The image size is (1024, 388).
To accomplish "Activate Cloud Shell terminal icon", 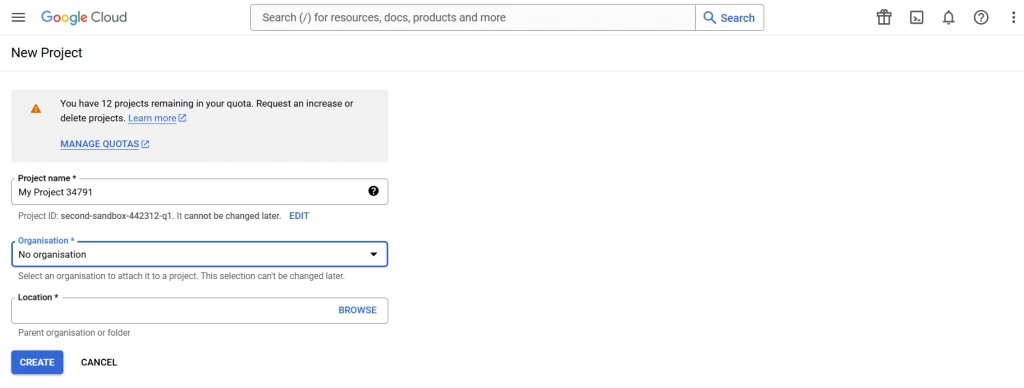I will [x=916, y=18].
